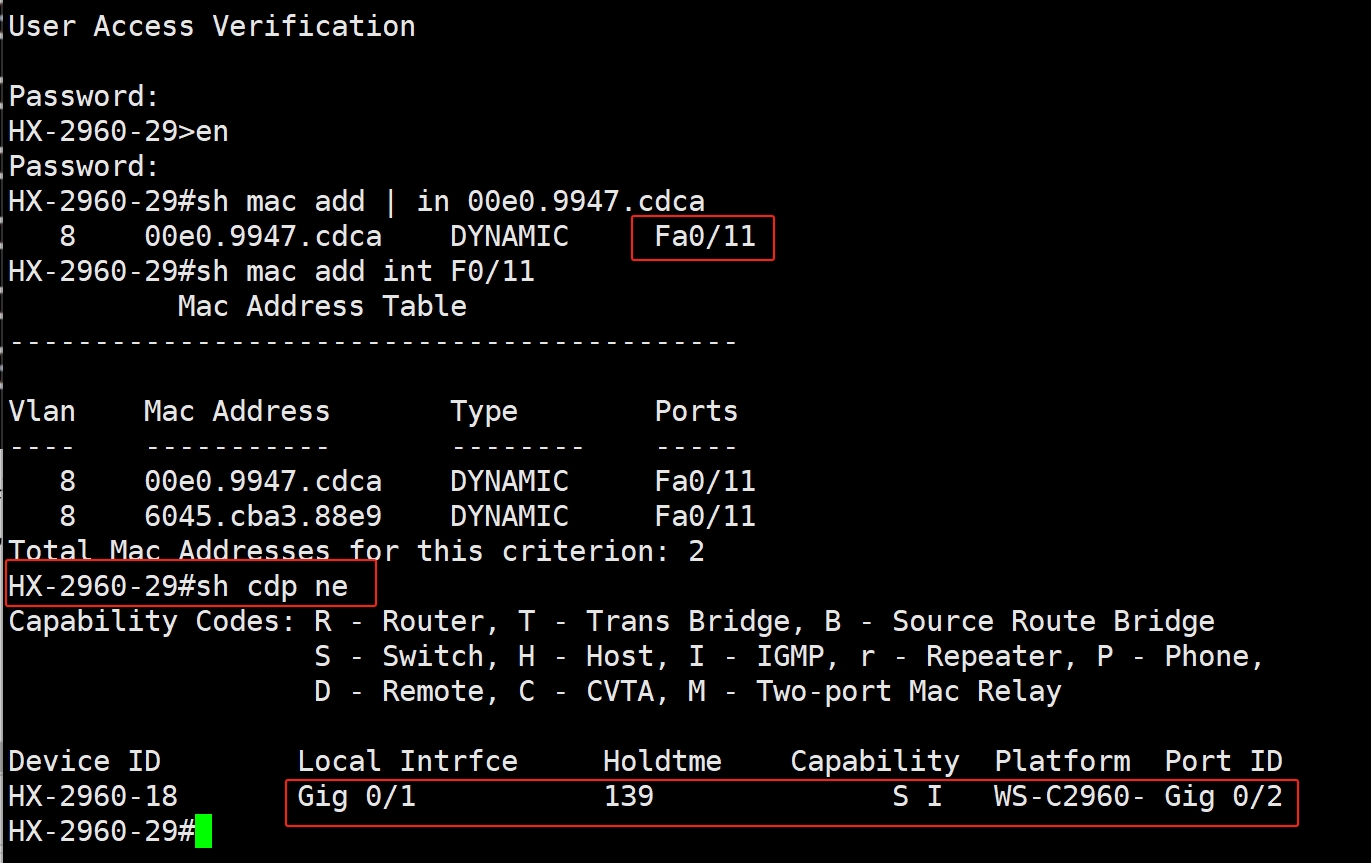This screenshot has width=1371, height=863.
Task: Click DYNAMIC in the 6045.cba3.88e9 row
Action: click(509, 516)
